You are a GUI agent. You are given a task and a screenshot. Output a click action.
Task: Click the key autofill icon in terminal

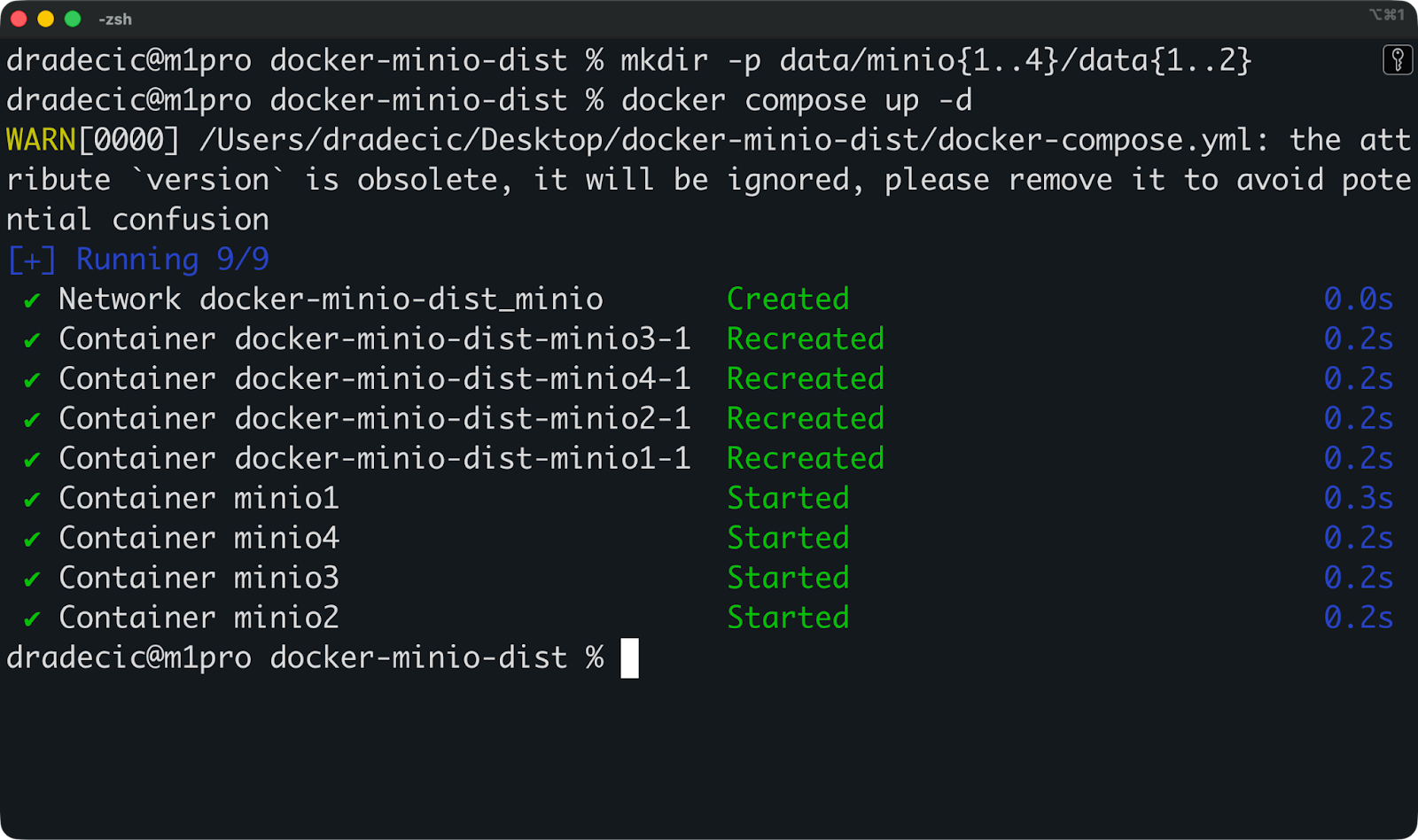coord(1399,60)
